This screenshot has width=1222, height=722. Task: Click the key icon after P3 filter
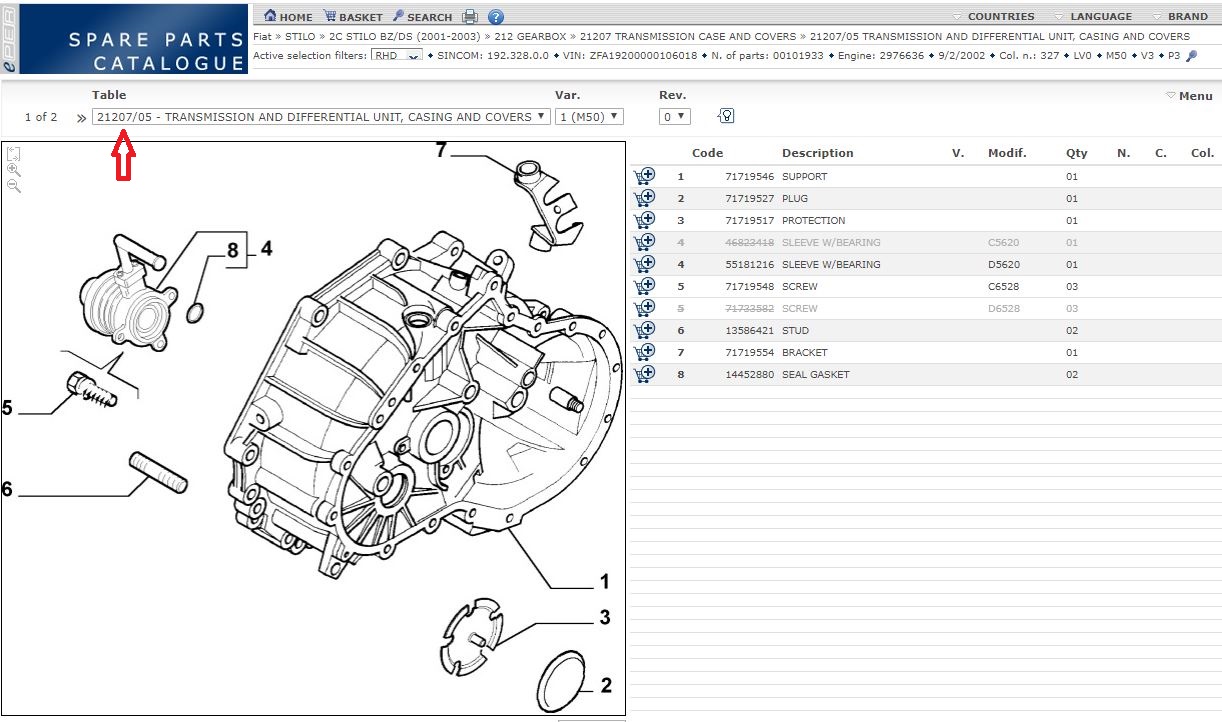click(1191, 55)
